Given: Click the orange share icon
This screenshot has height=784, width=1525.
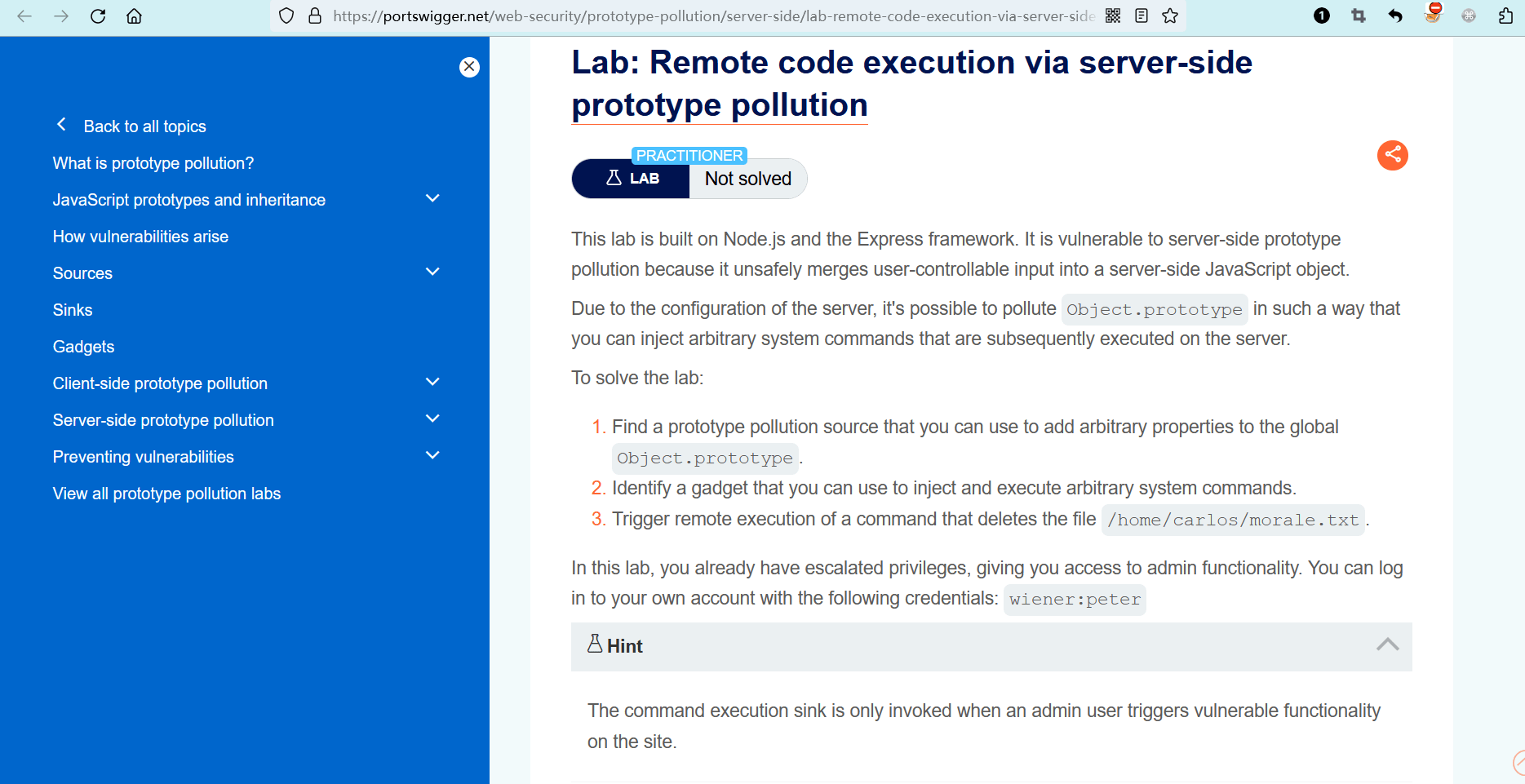Looking at the screenshot, I should [1392, 155].
